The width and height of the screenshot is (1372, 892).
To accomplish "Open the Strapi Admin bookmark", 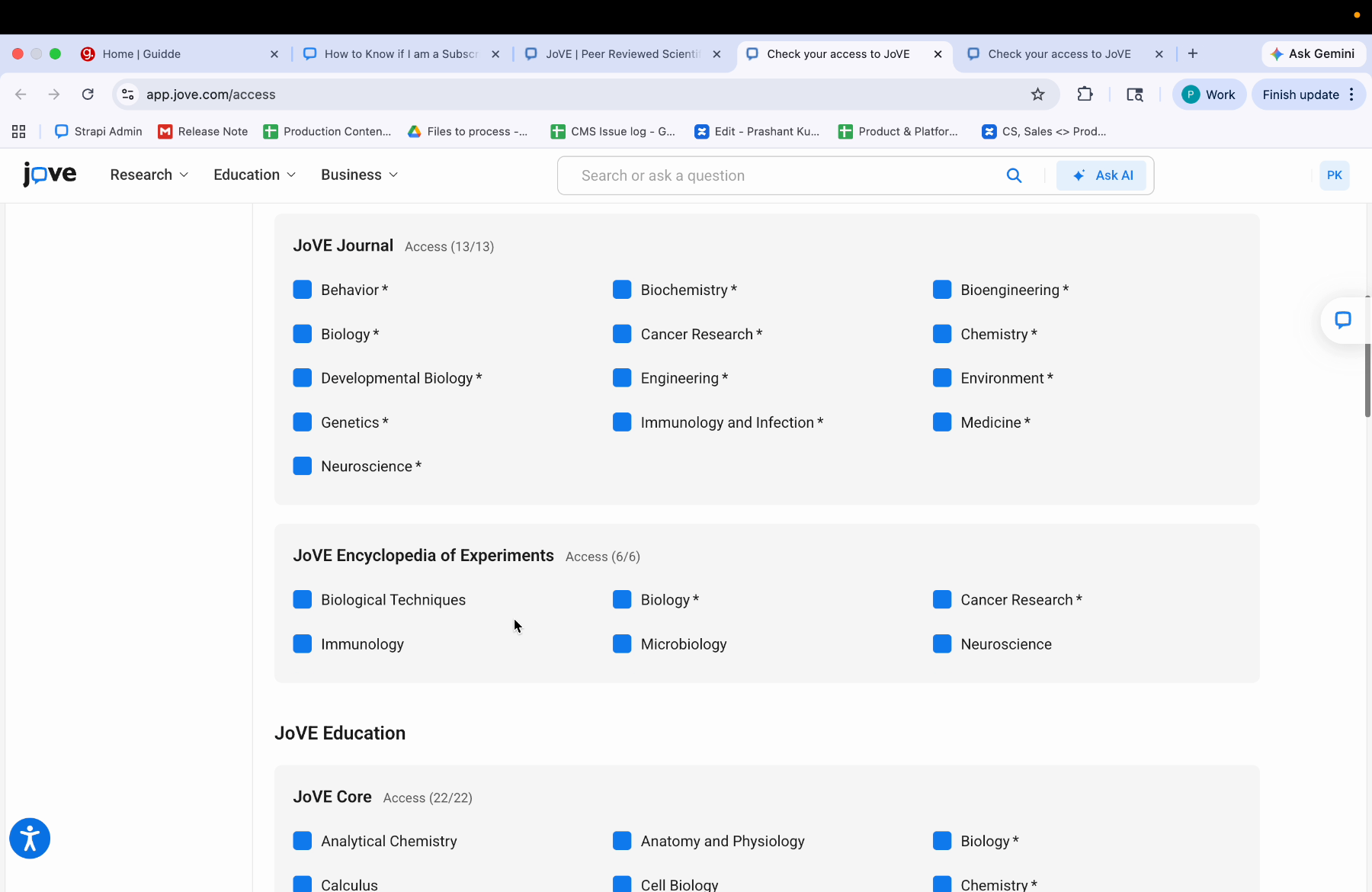I will pos(99,132).
